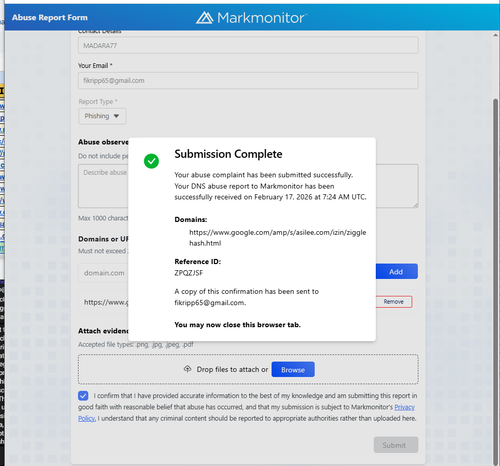This screenshot has height=466, width=500.
Task: Click the Reference ID label
Action: pyautogui.click(x=198, y=262)
